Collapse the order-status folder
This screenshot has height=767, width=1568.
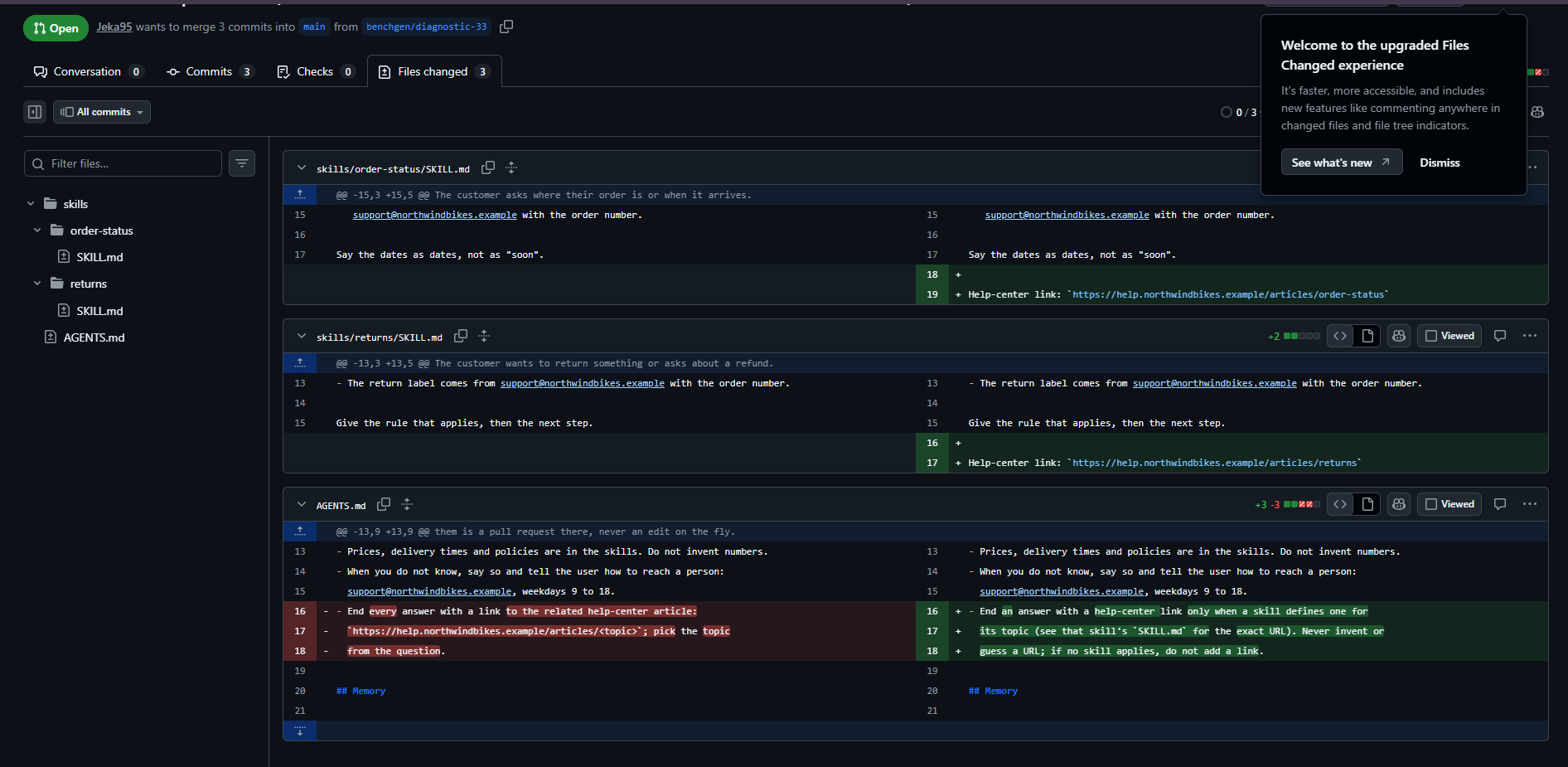point(37,231)
